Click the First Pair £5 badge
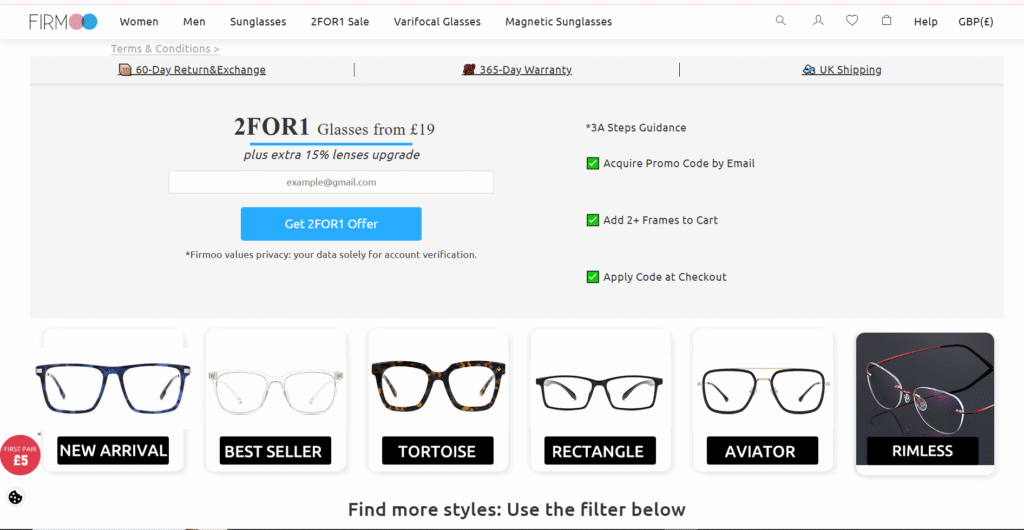This screenshot has width=1024, height=530. pos(20,456)
